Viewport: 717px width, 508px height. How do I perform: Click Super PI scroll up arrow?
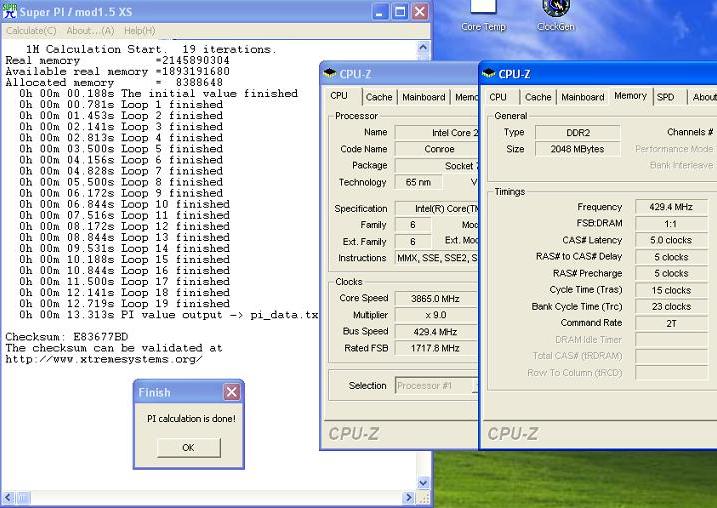point(423,47)
